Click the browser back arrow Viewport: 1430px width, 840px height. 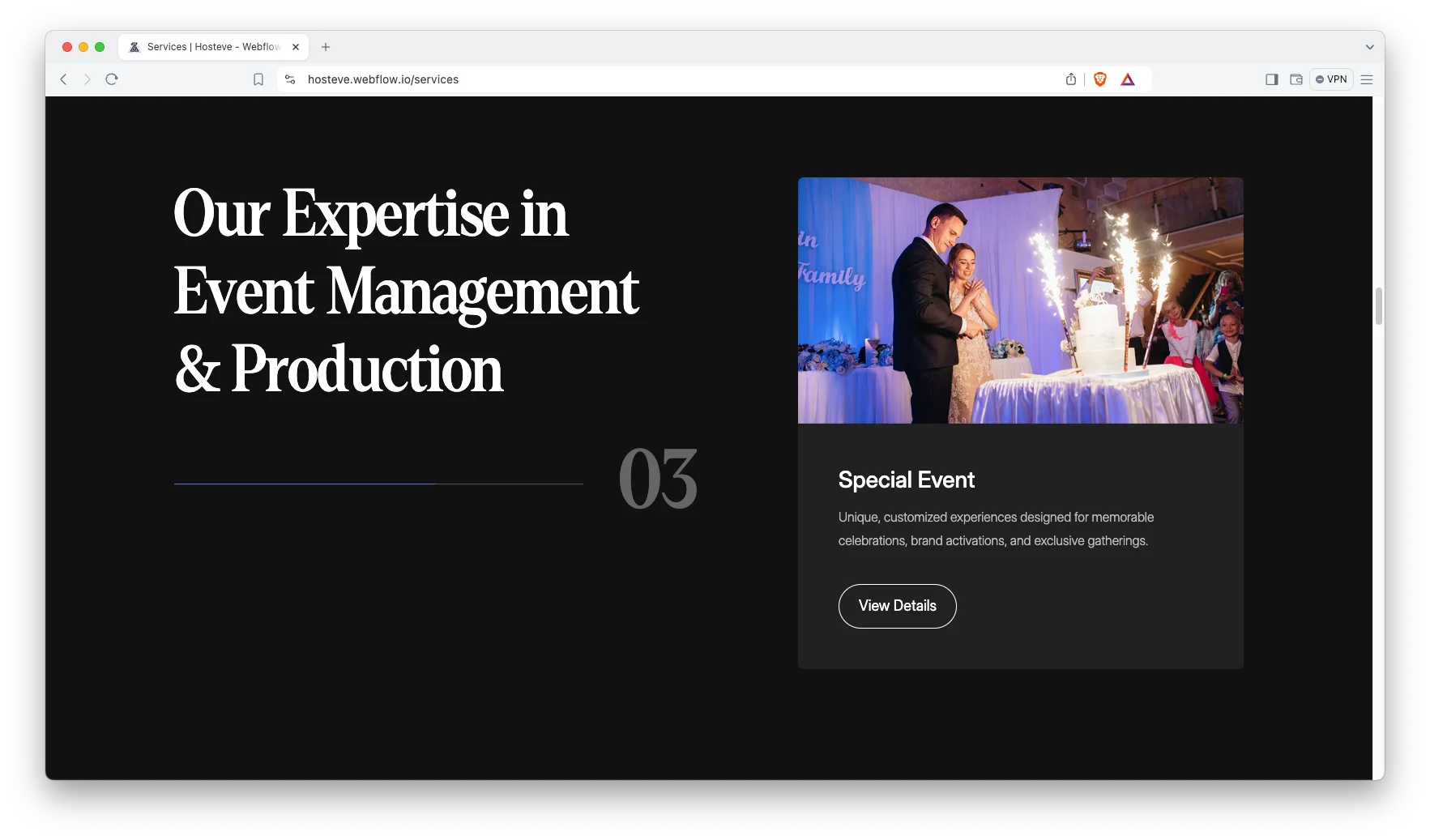coord(64,79)
